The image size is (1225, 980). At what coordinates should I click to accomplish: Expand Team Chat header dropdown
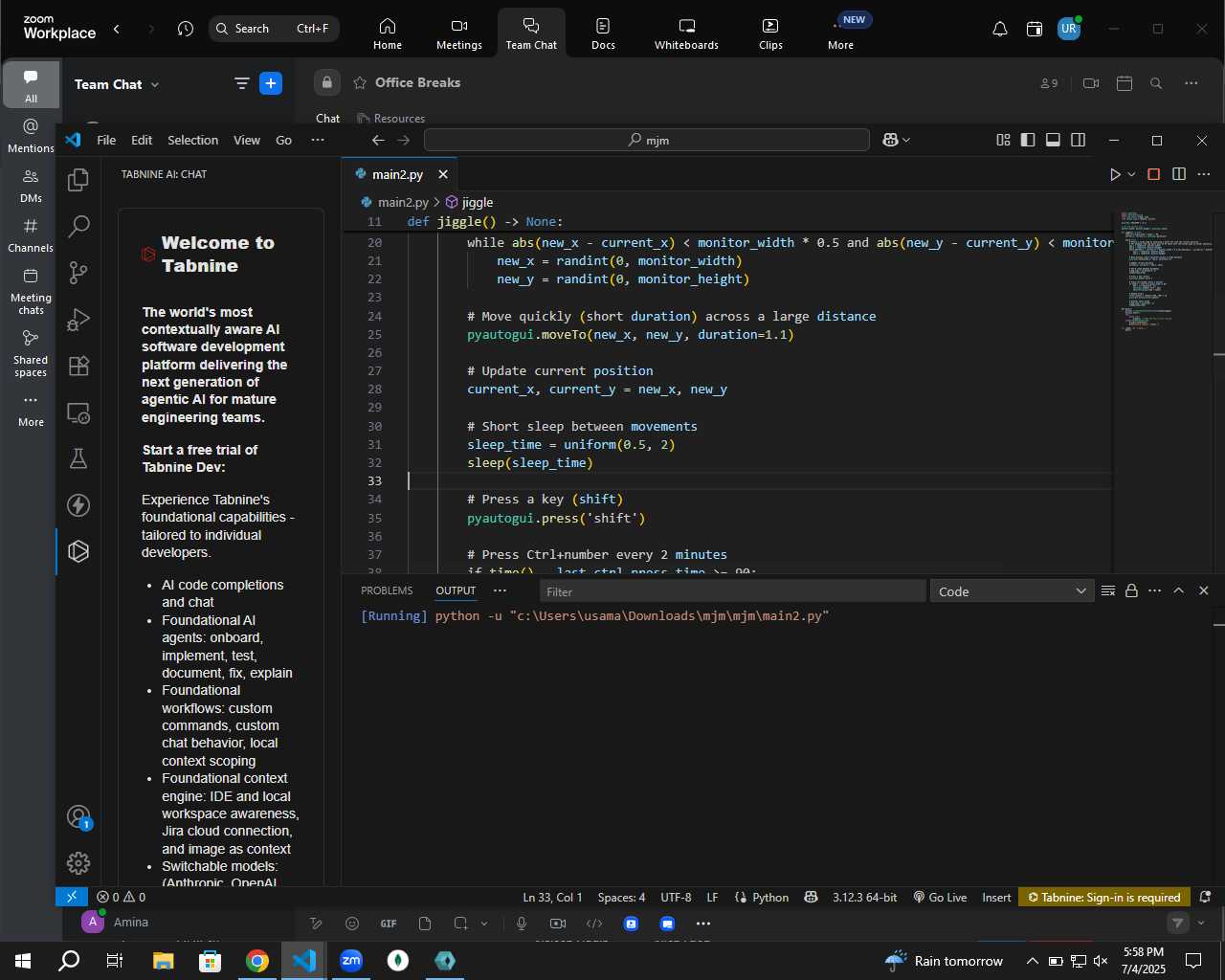[155, 84]
